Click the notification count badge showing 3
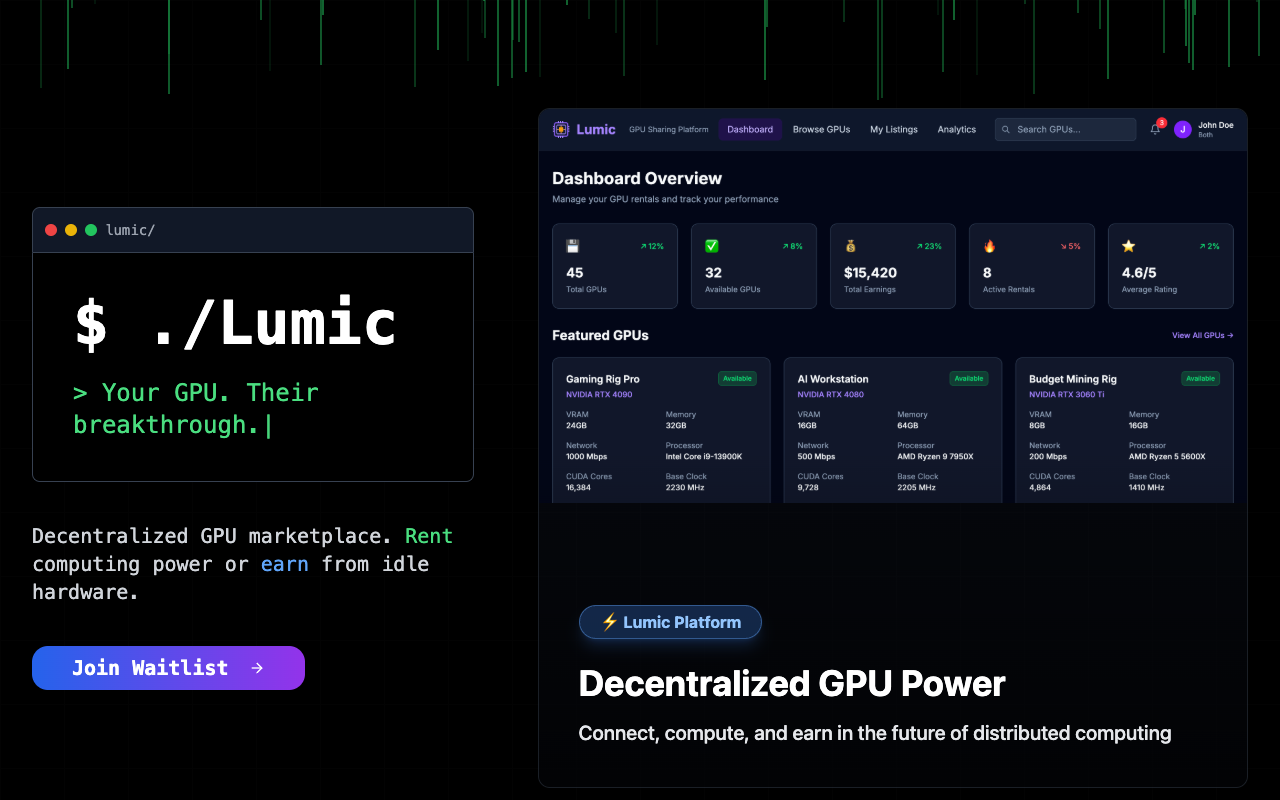1280x800 pixels. point(1161,121)
